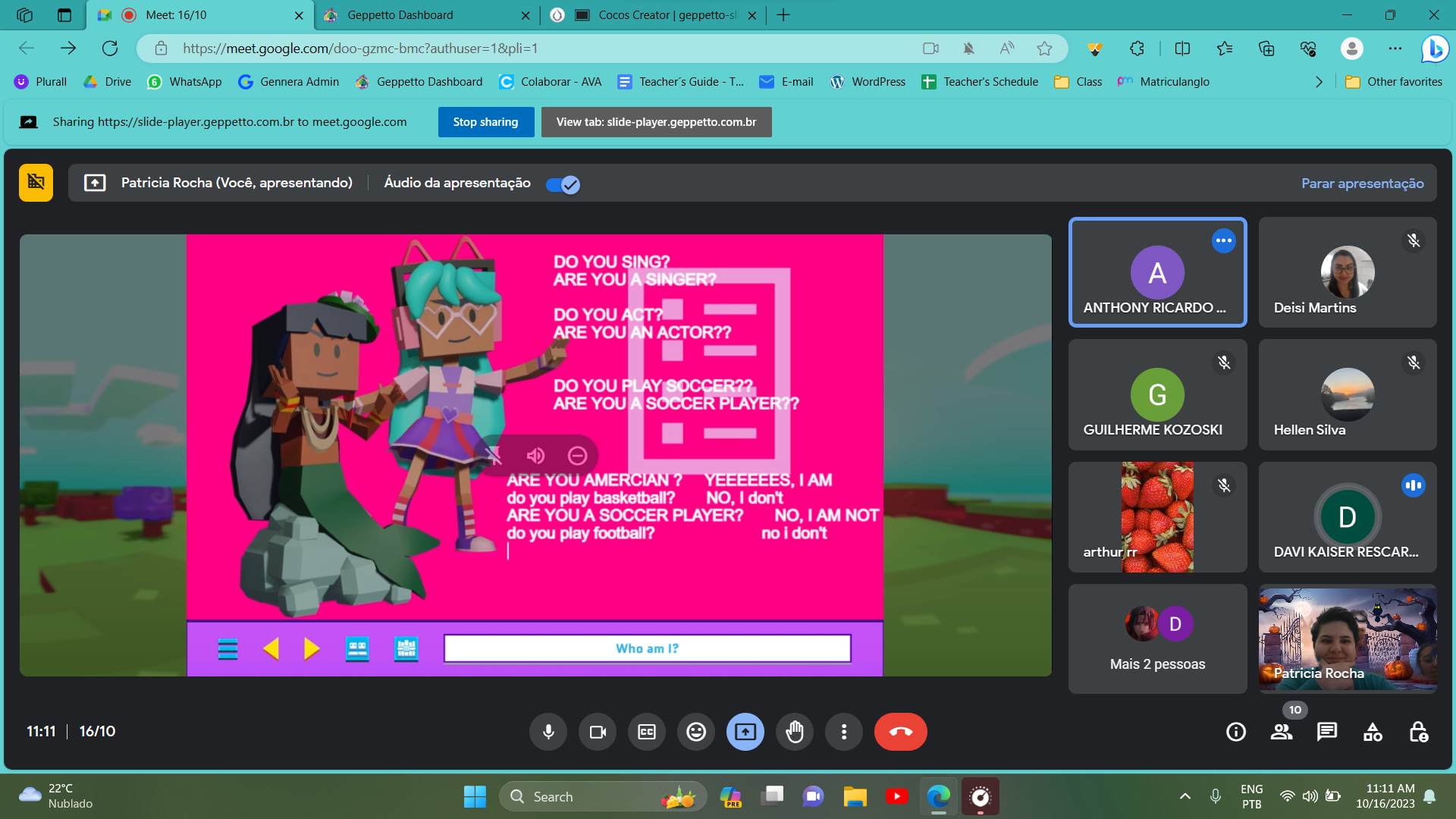Open Windows Start menu
This screenshot has width=1456, height=819.
pyautogui.click(x=475, y=796)
